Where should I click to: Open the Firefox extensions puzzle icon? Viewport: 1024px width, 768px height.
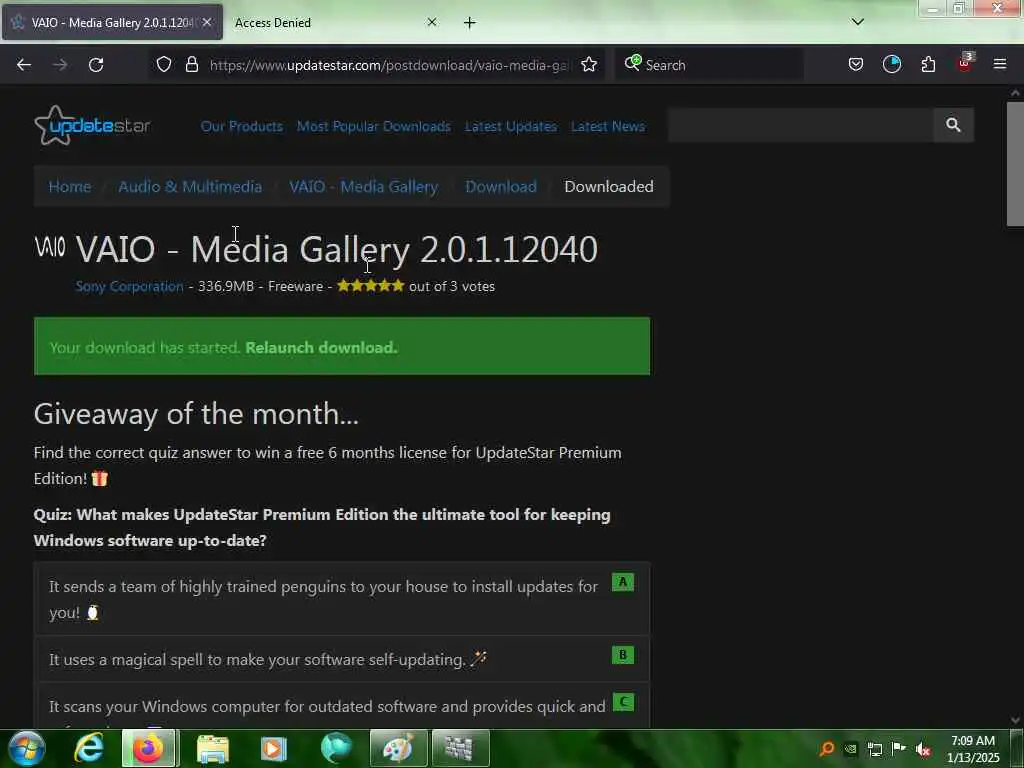click(928, 65)
